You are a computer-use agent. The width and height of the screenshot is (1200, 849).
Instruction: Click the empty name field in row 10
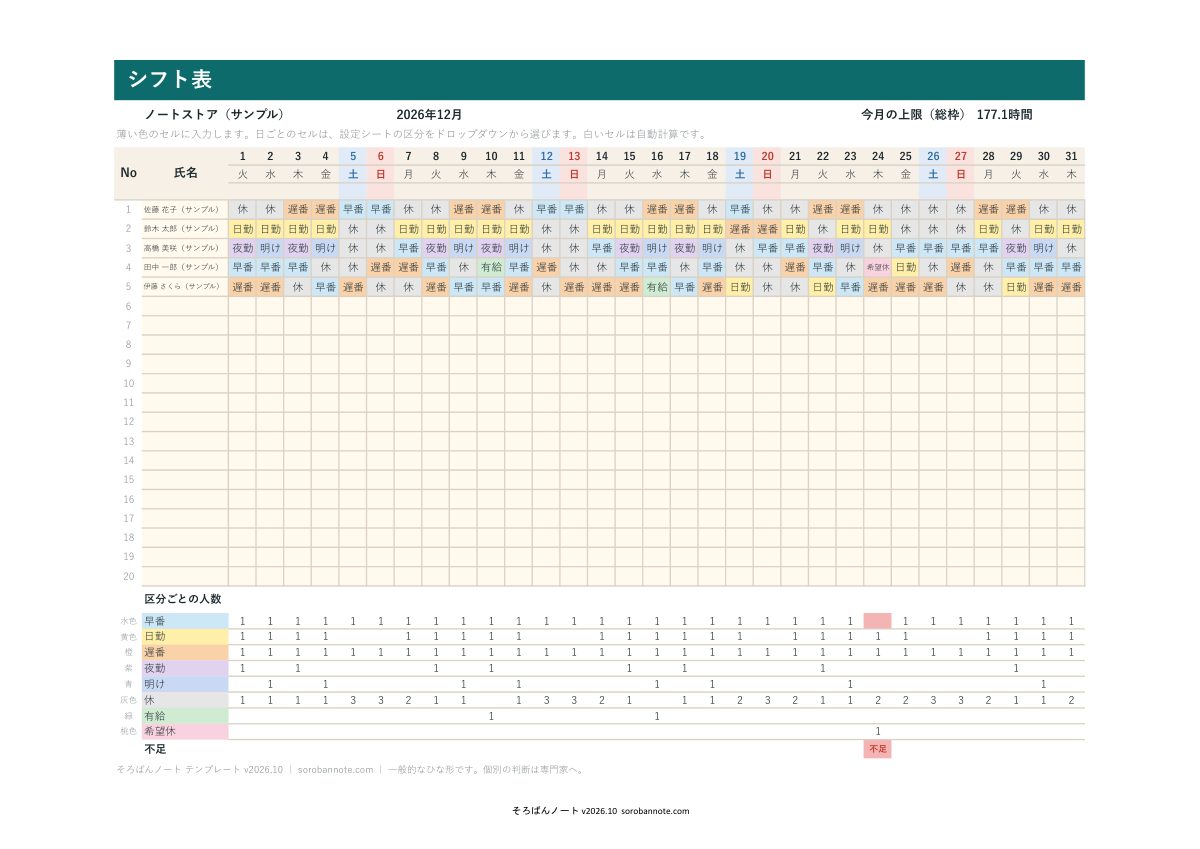185,383
